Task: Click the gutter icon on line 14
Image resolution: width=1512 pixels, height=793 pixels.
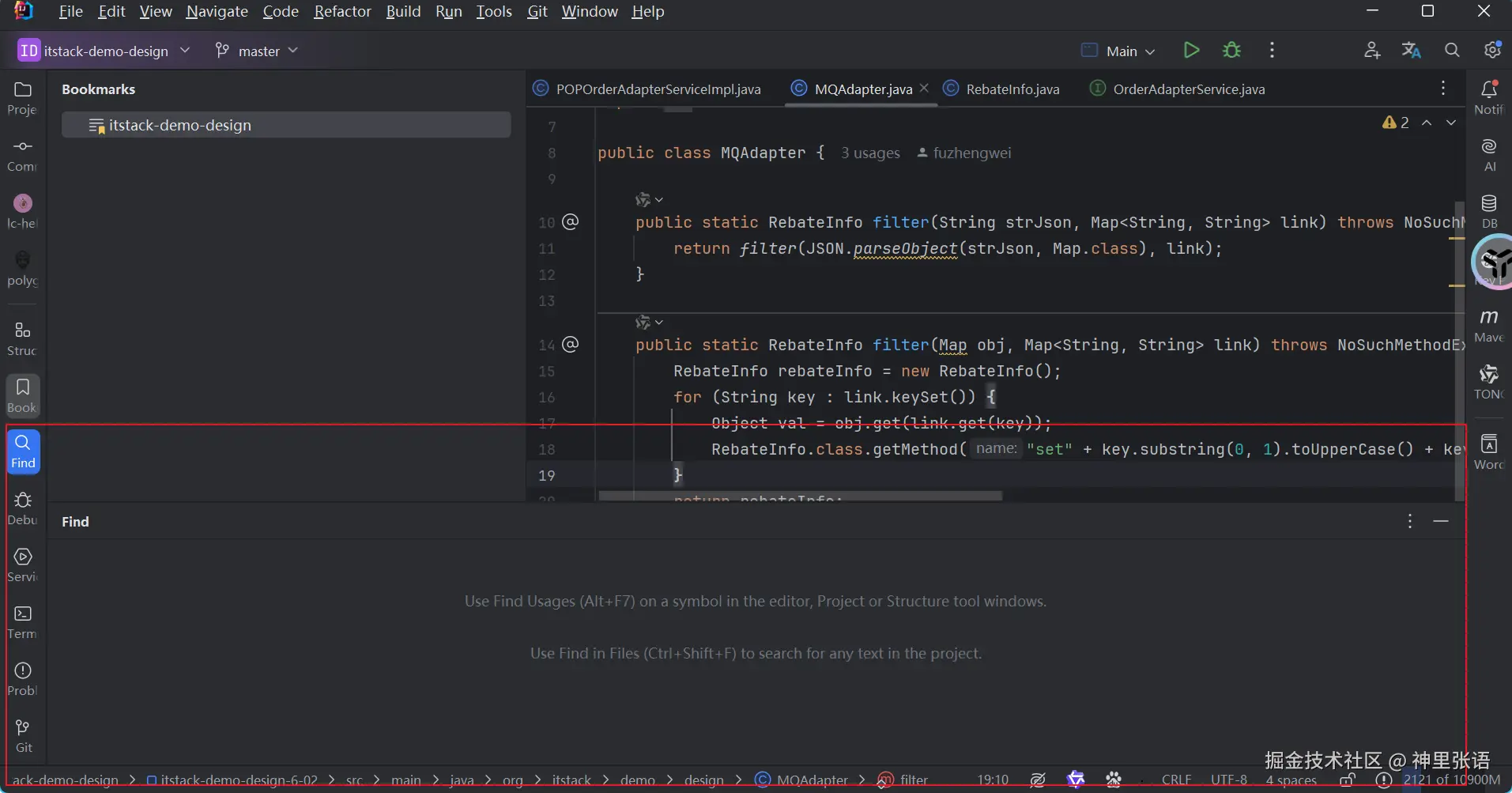Action: click(570, 344)
